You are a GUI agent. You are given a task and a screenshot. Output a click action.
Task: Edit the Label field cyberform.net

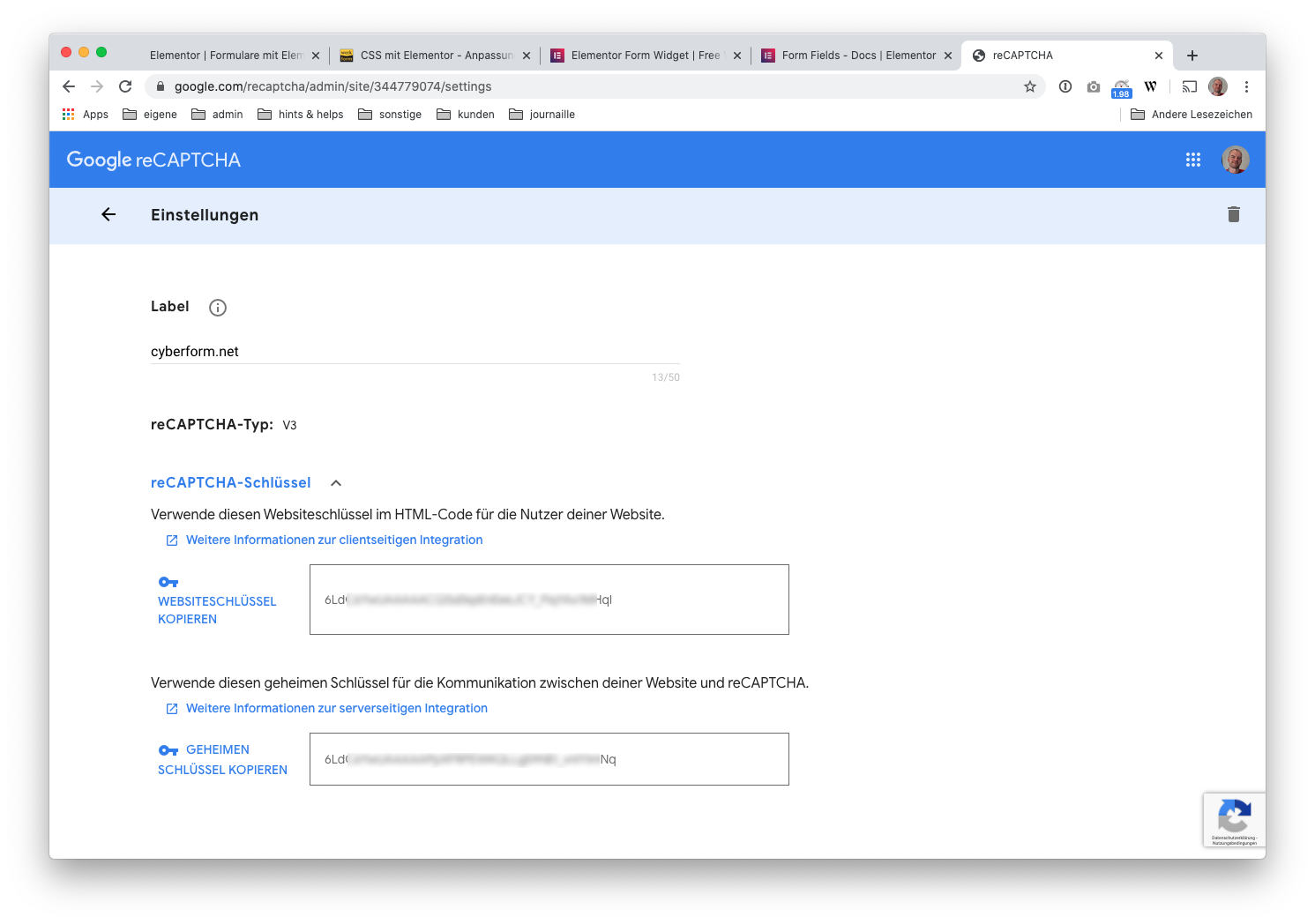[415, 352]
